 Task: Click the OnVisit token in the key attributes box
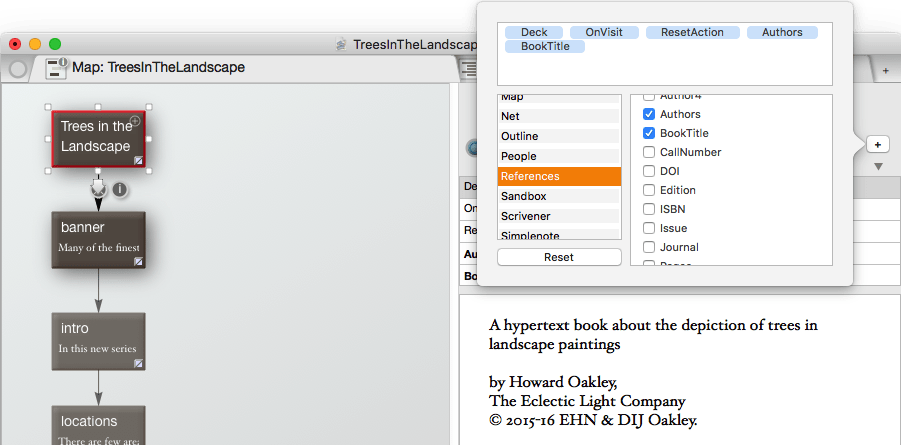click(x=604, y=32)
